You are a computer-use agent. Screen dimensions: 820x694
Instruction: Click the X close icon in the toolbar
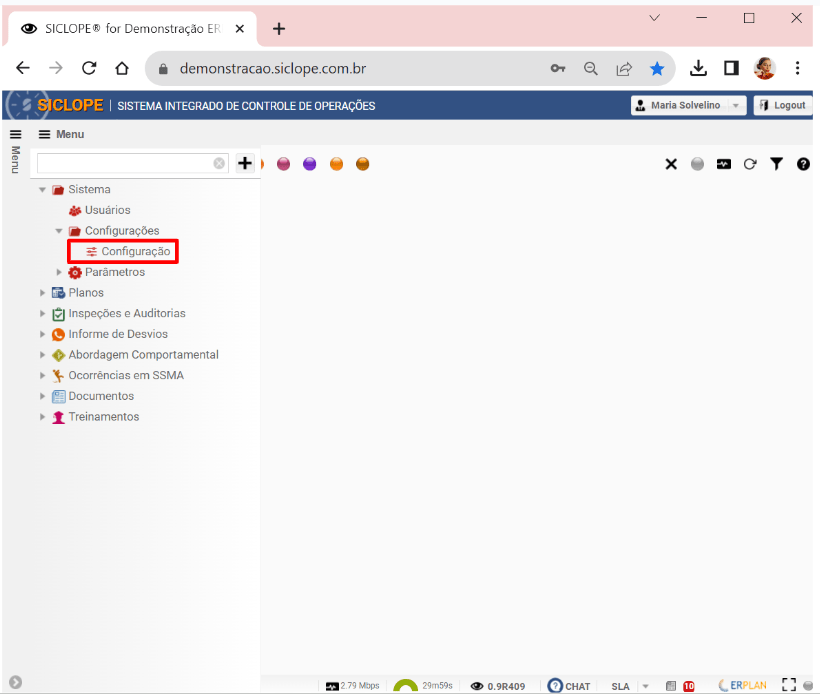point(671,164)
